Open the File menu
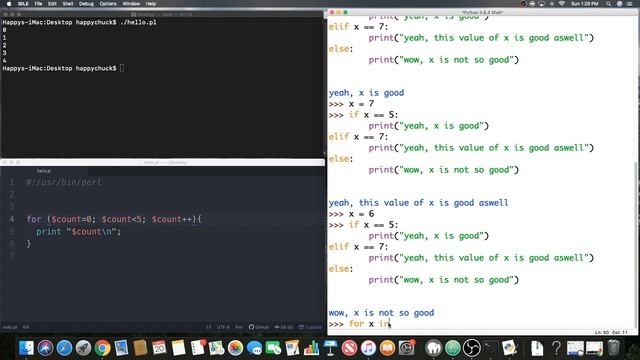 pos(38,4)
